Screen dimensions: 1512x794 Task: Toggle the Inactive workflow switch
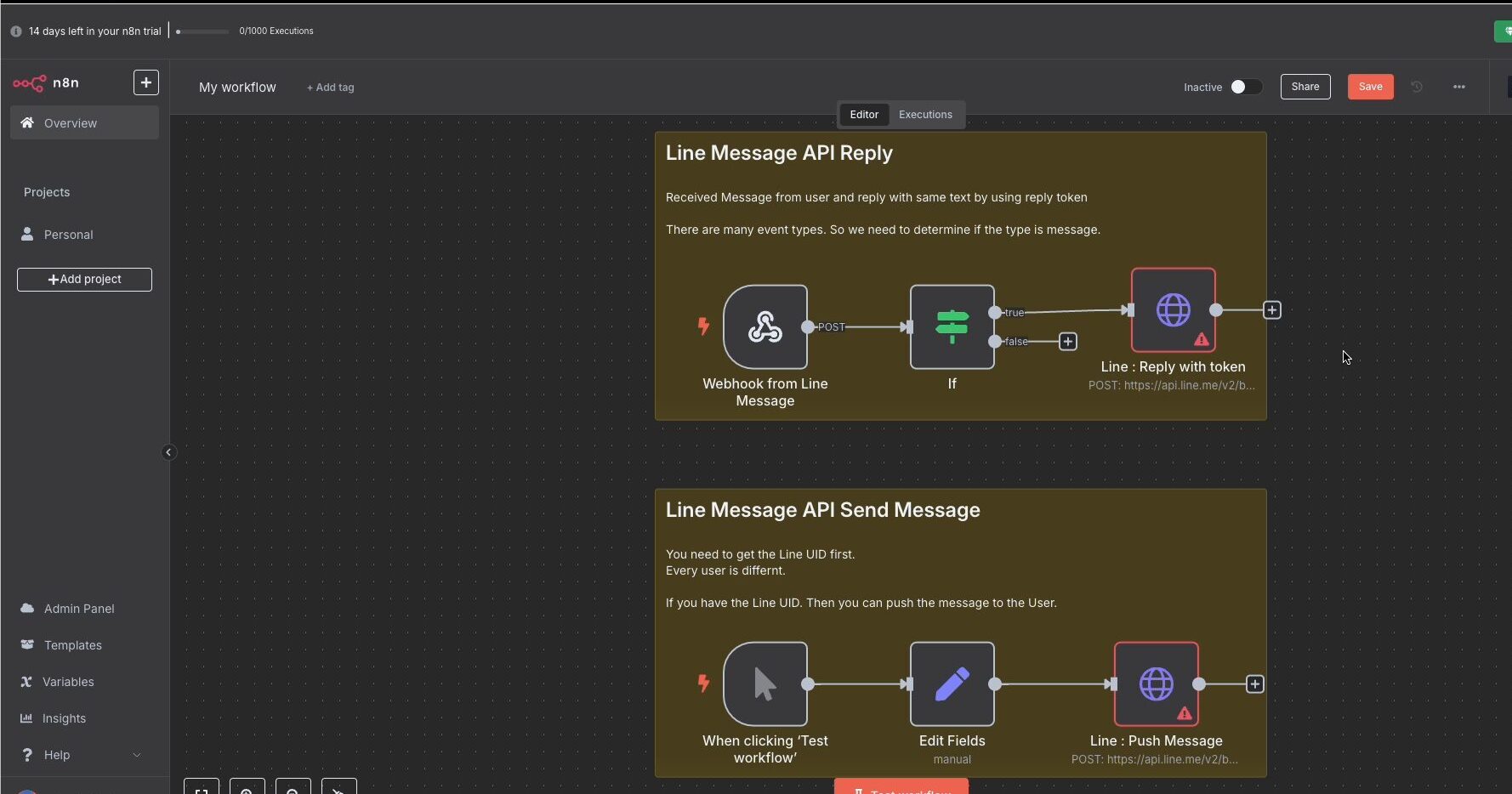[1246, 87]
